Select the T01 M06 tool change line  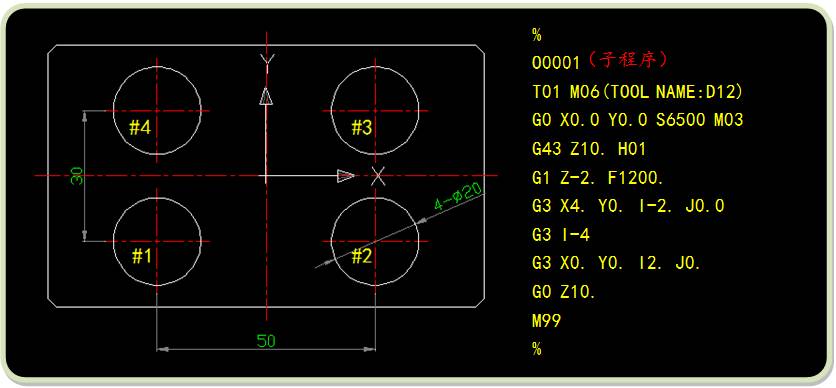[637, 92]
